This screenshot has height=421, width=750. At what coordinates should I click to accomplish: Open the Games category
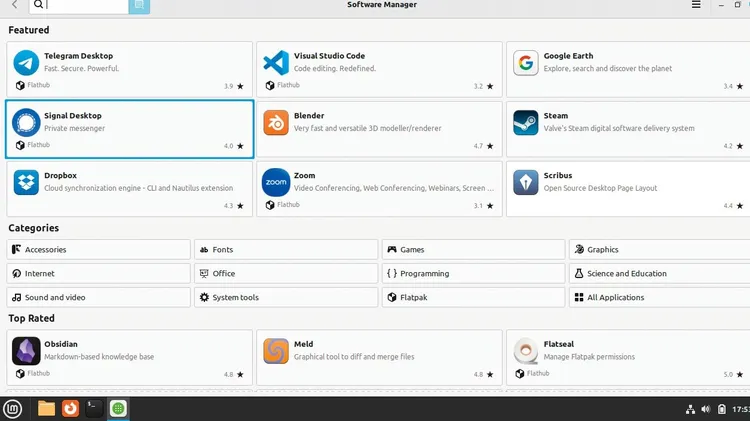[474, 249]
